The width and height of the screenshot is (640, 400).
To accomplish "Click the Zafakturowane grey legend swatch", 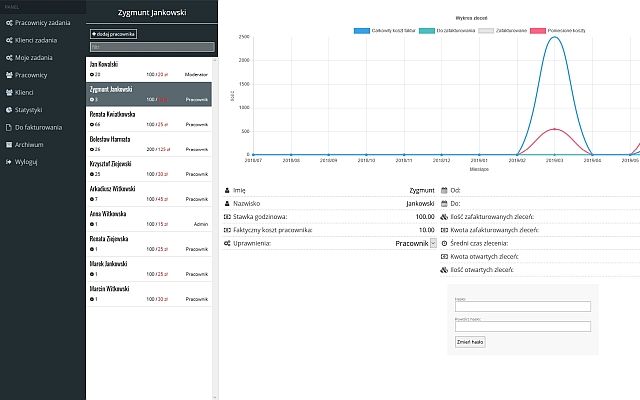I will tap(487, 31).
